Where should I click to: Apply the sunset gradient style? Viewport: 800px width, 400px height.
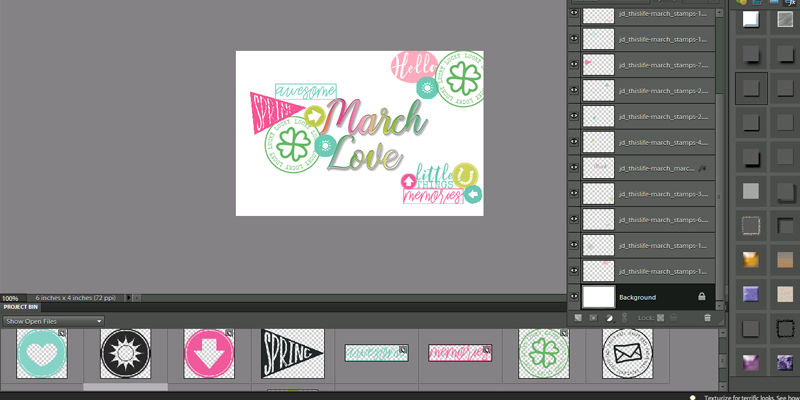pyautogui.click(x=785, y=260)
